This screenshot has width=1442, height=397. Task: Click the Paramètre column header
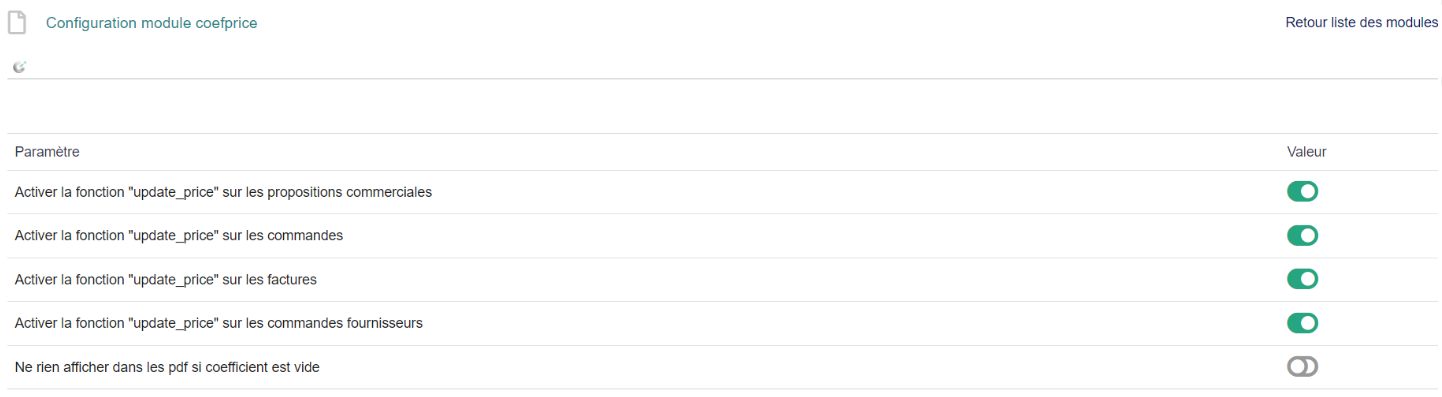point(47,152)
